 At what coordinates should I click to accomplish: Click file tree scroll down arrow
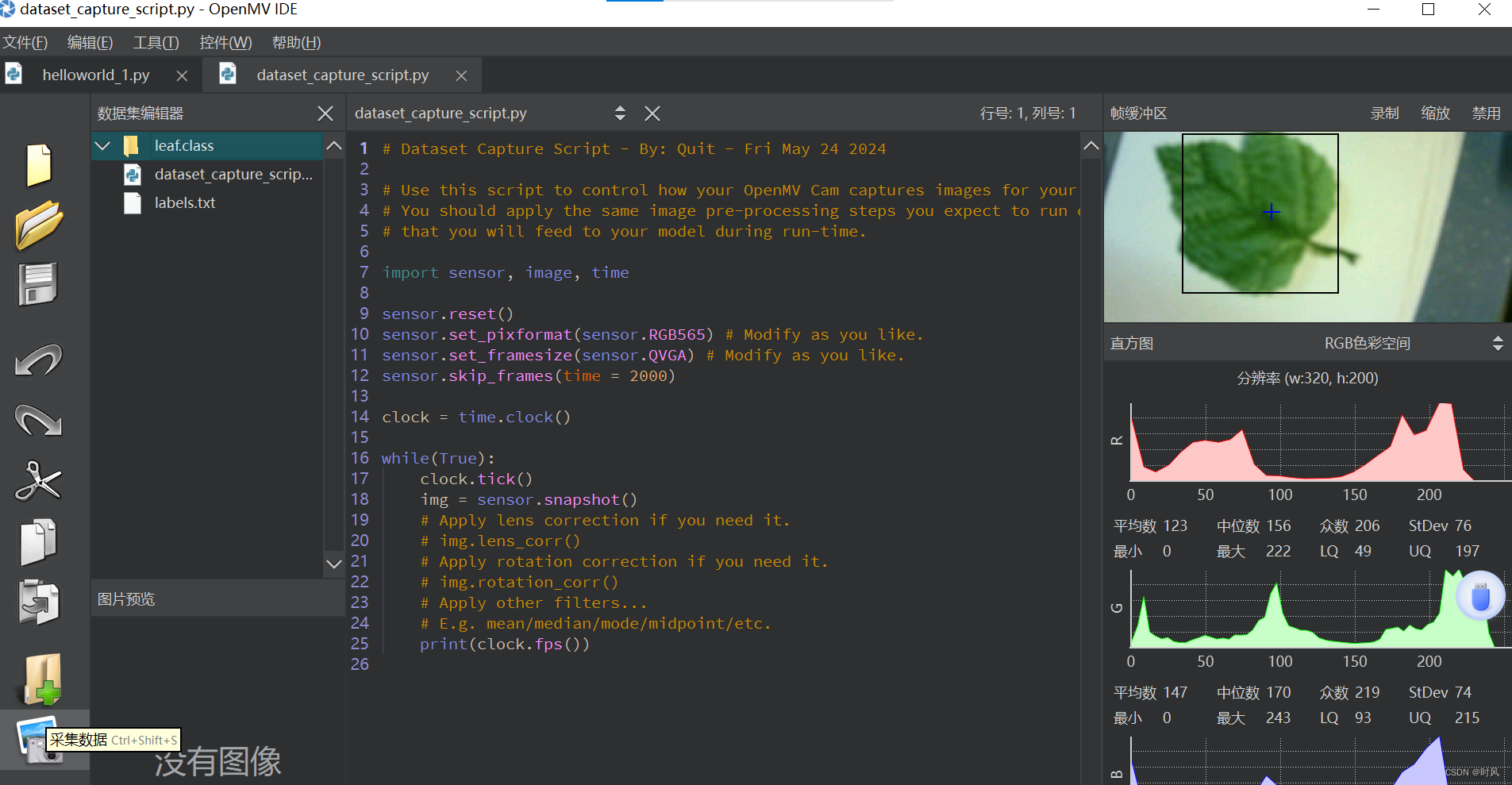point(334,564)
